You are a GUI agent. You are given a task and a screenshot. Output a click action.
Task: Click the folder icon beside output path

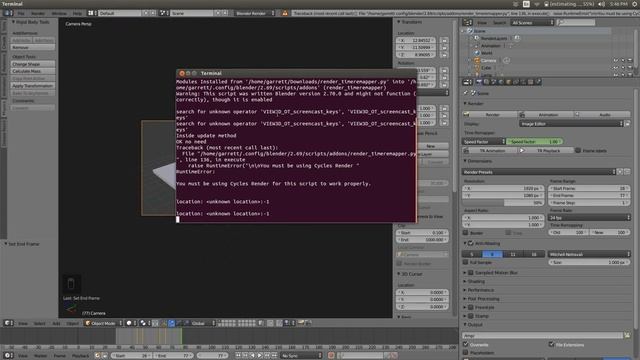click(x=627, y=336)
